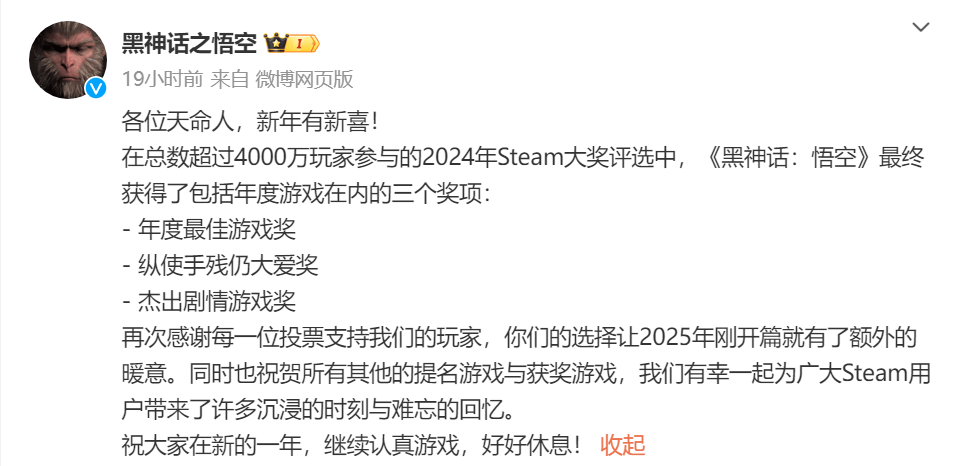Open the 19小时前 timestamp link
This screenshot has height=466, width=954.
[x=162, y=79]
